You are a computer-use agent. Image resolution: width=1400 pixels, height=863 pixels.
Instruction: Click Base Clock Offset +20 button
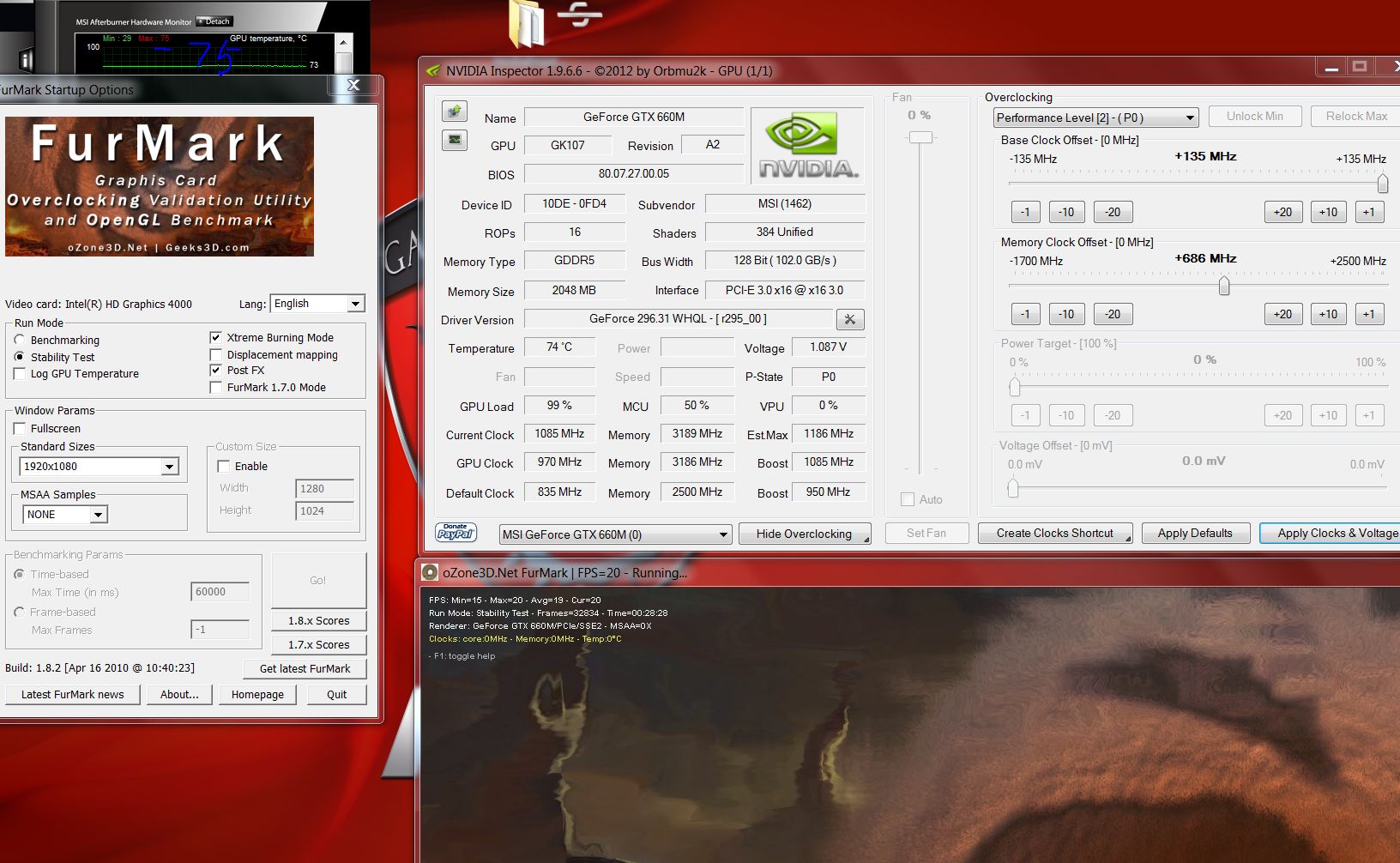[1283, 212]
